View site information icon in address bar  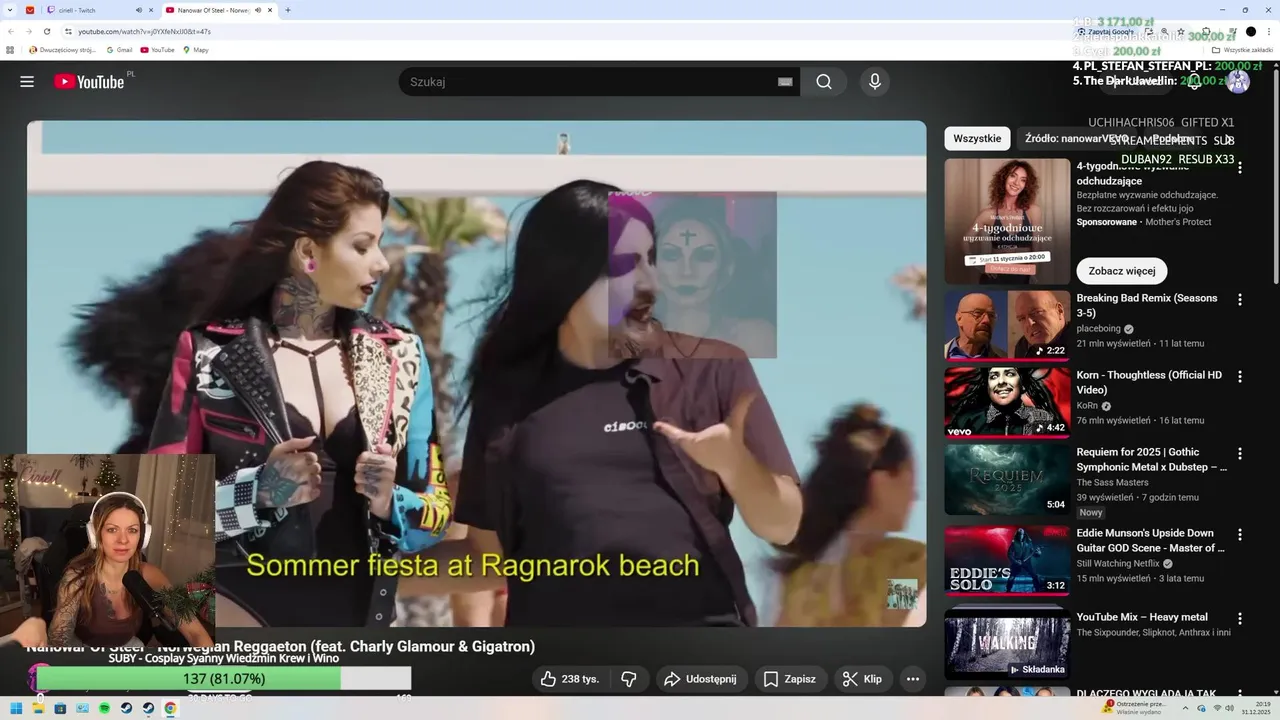[x=68, y=31]
